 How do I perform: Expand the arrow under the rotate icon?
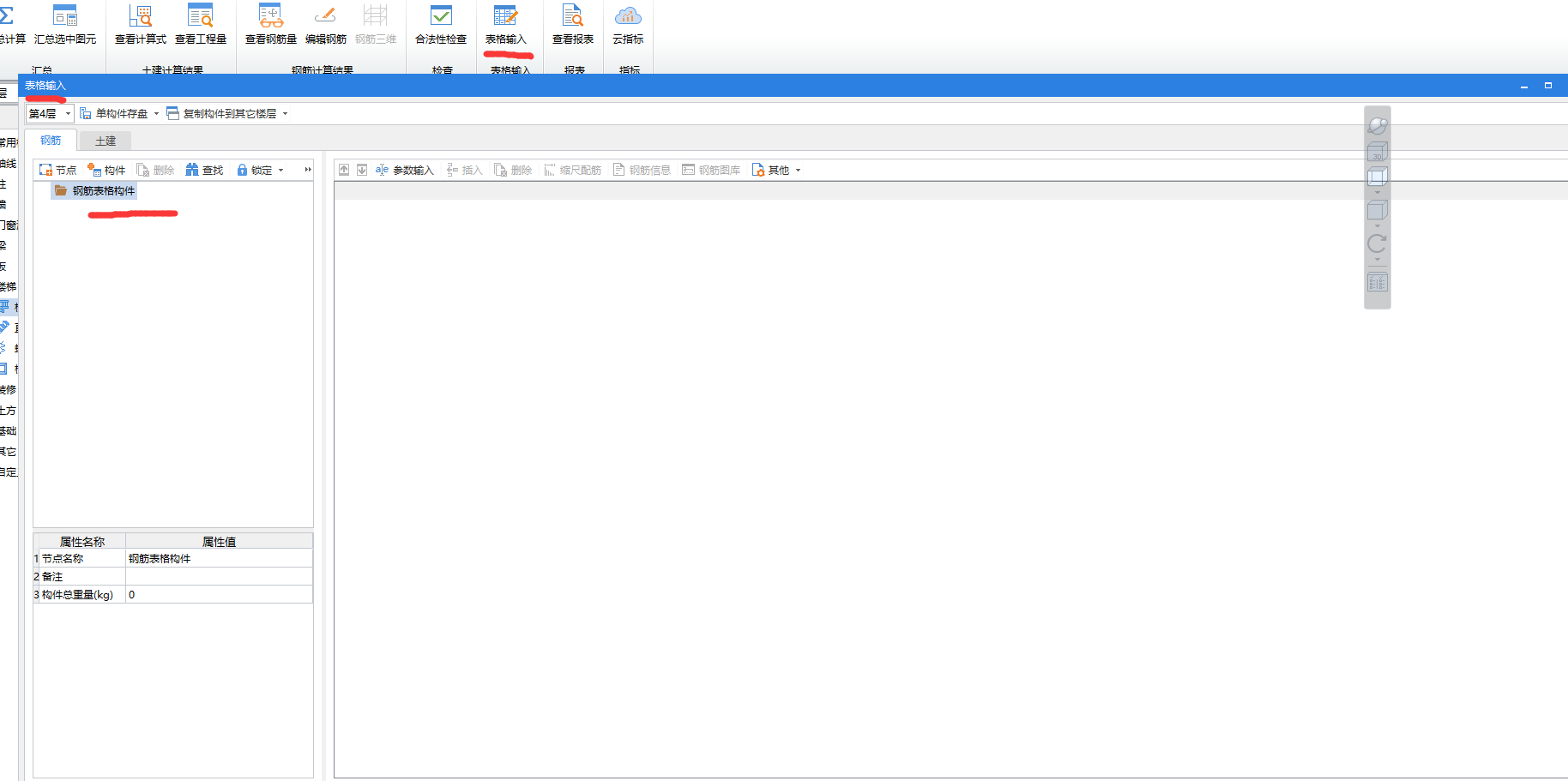point(1378,259)
